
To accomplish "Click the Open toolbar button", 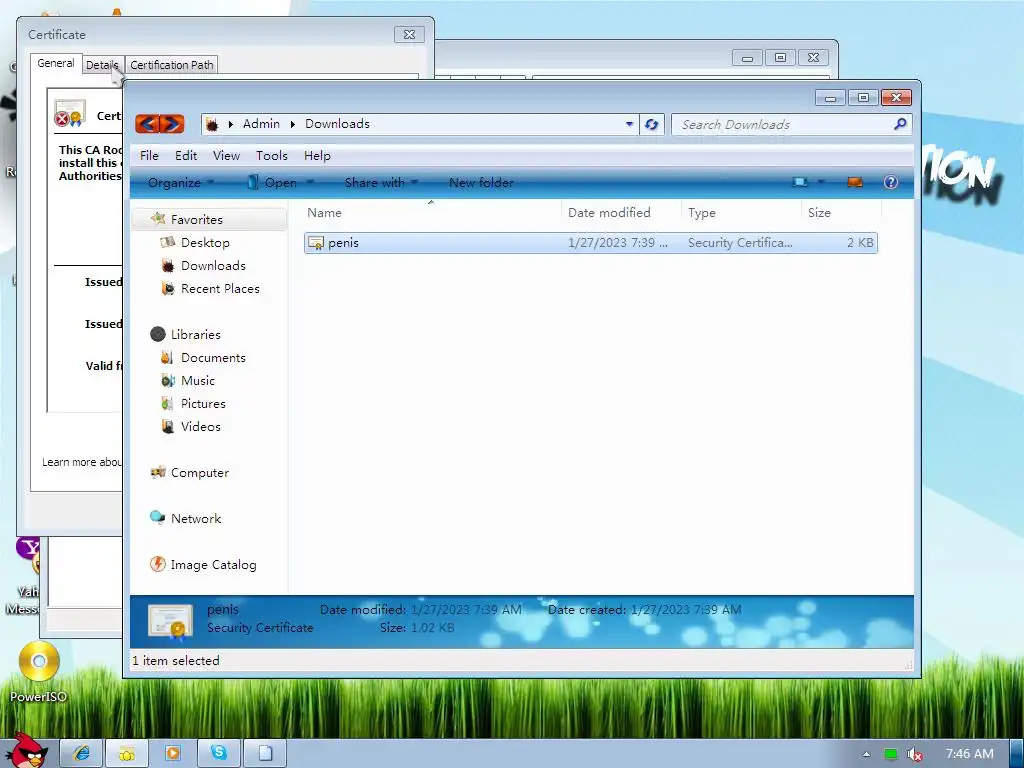I will (273, 183).
